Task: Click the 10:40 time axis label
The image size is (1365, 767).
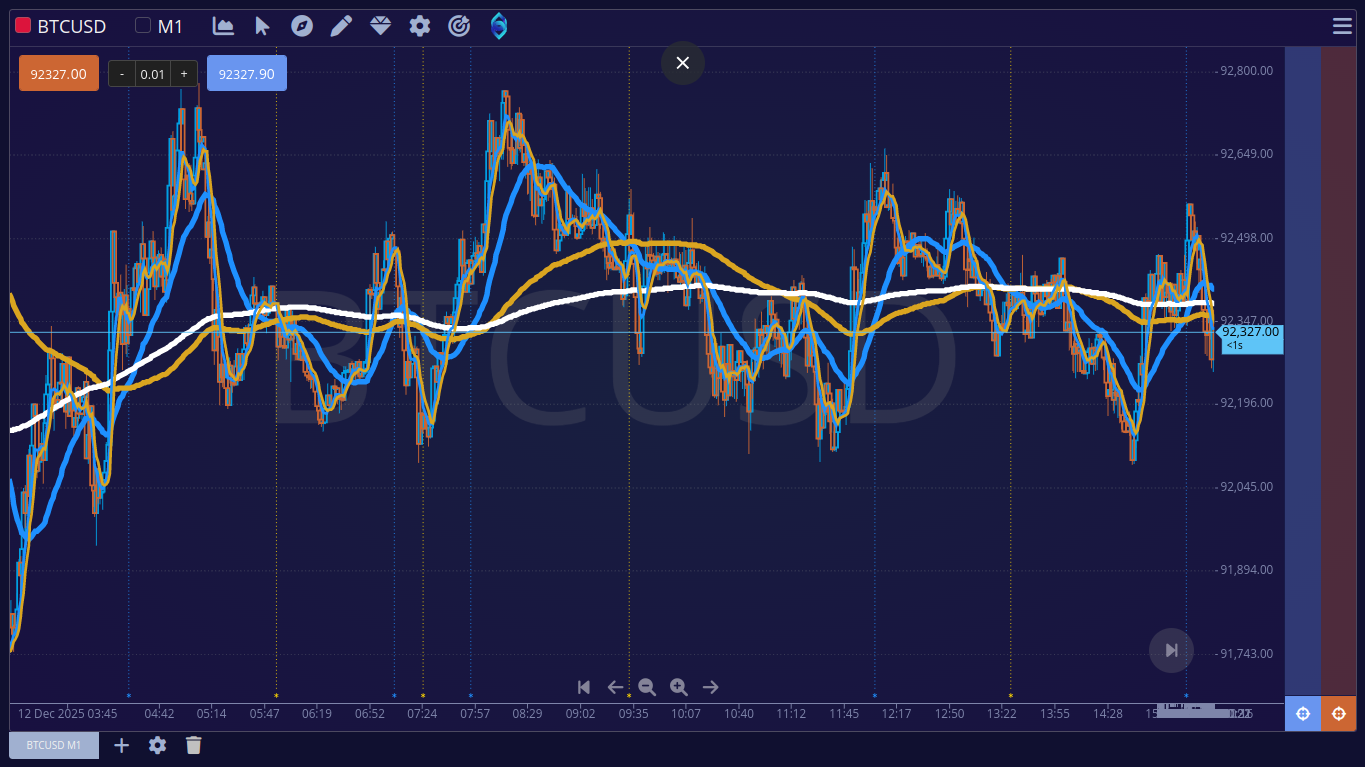Action: point(739,714)
